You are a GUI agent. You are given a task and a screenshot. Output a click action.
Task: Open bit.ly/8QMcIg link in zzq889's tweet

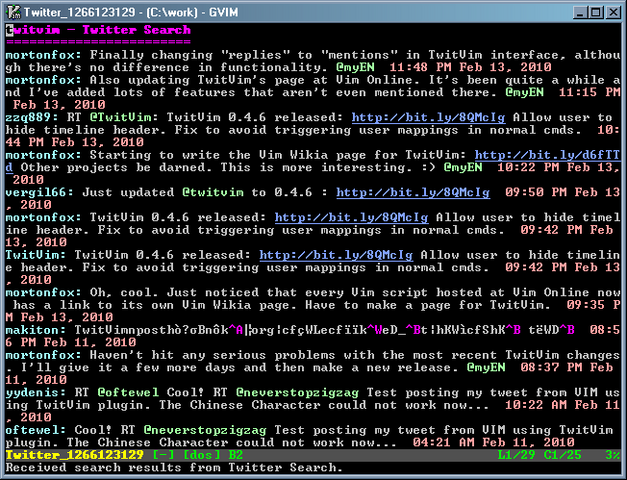[428, 118]
